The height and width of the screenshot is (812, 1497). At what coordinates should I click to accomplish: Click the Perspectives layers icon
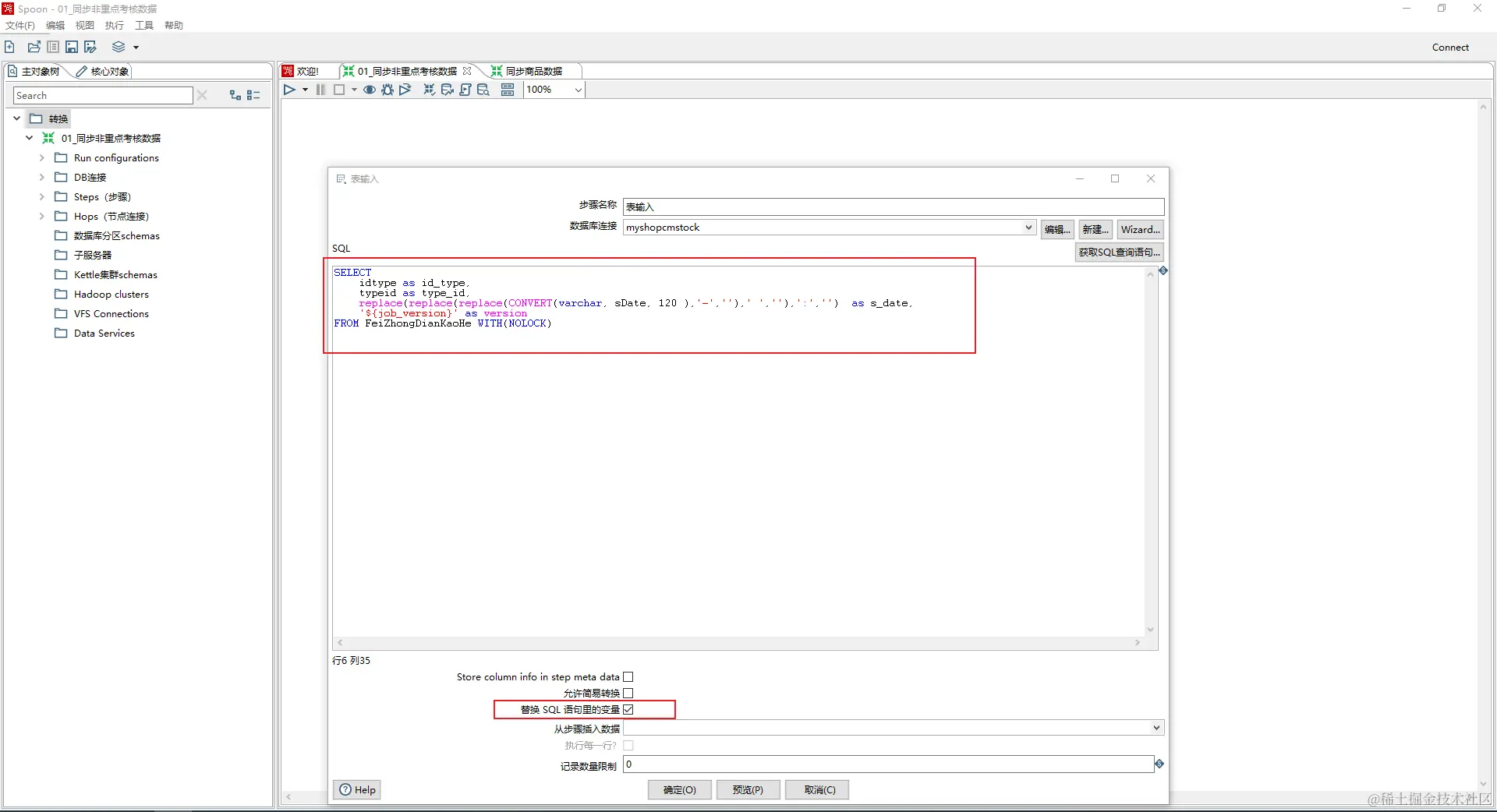click(x=119, y=47)
